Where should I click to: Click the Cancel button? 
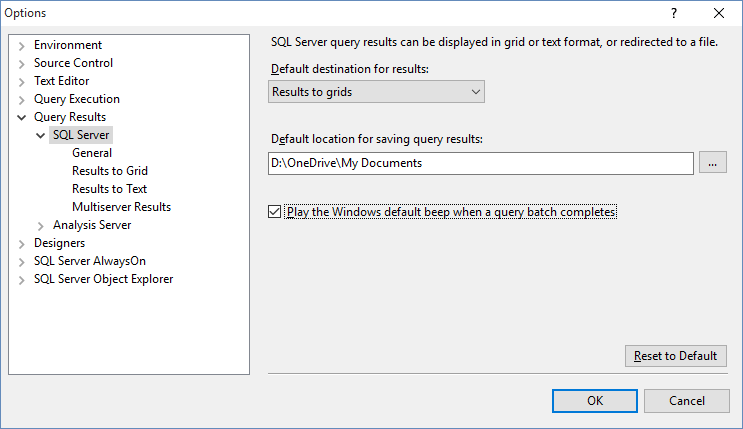(687, 401)
